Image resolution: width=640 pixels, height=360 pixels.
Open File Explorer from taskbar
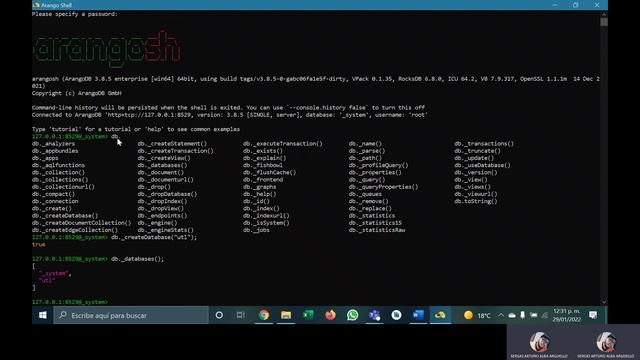pyautogui.click(x=286, y=315)
